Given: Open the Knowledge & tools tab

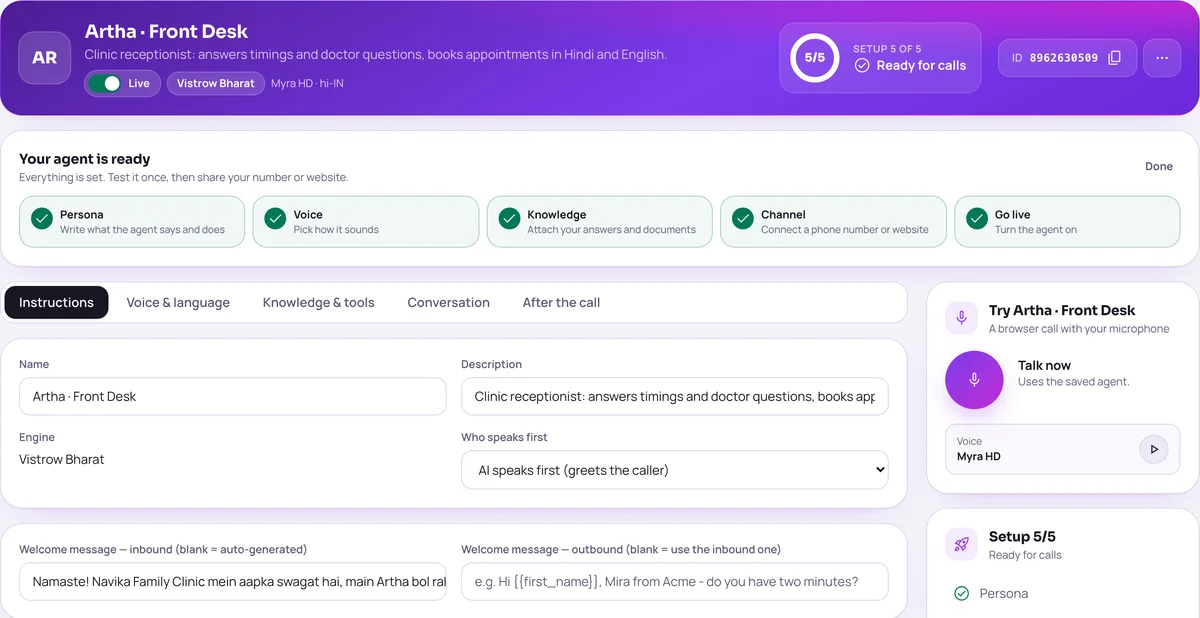Looking at the screenshot, I should (319, 303).
